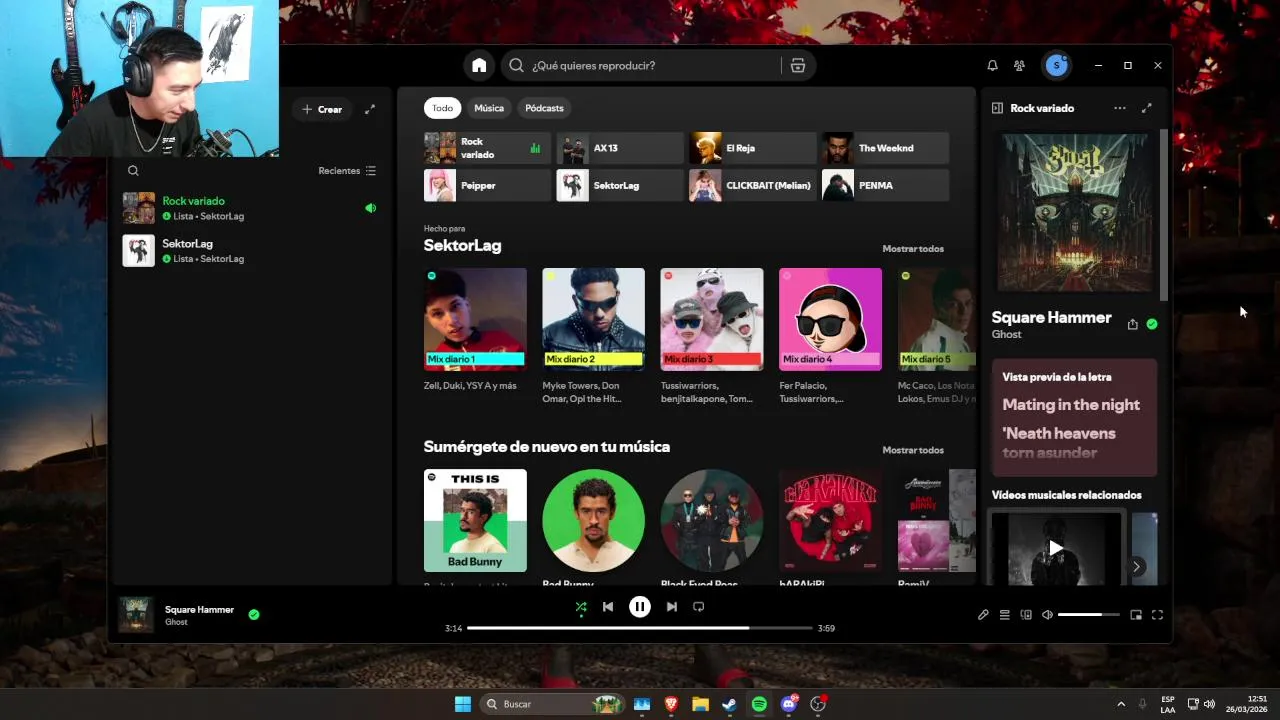Show hidden system tray icons chevron

(x=1120, y=704)
